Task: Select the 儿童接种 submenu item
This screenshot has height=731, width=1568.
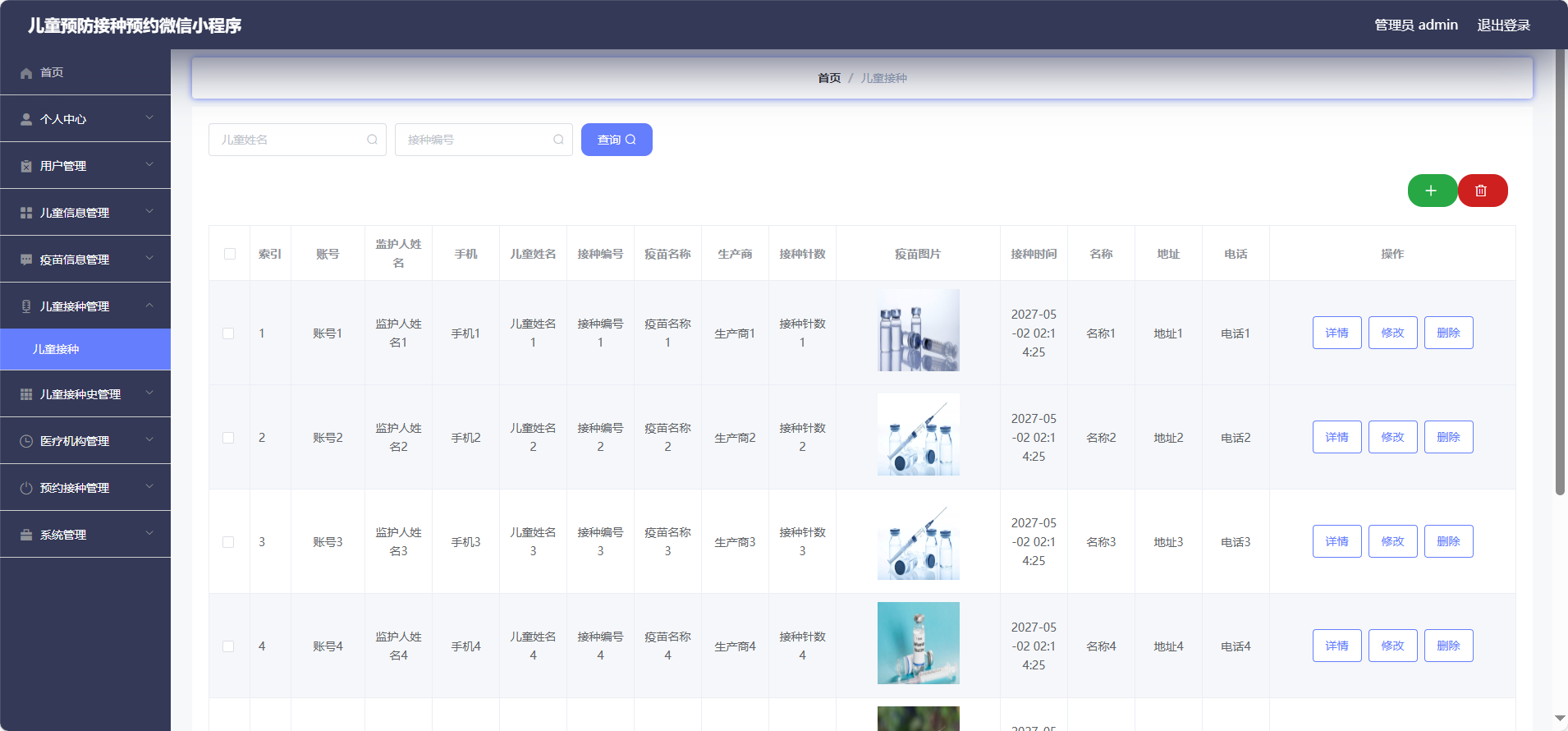Action: 85,349
